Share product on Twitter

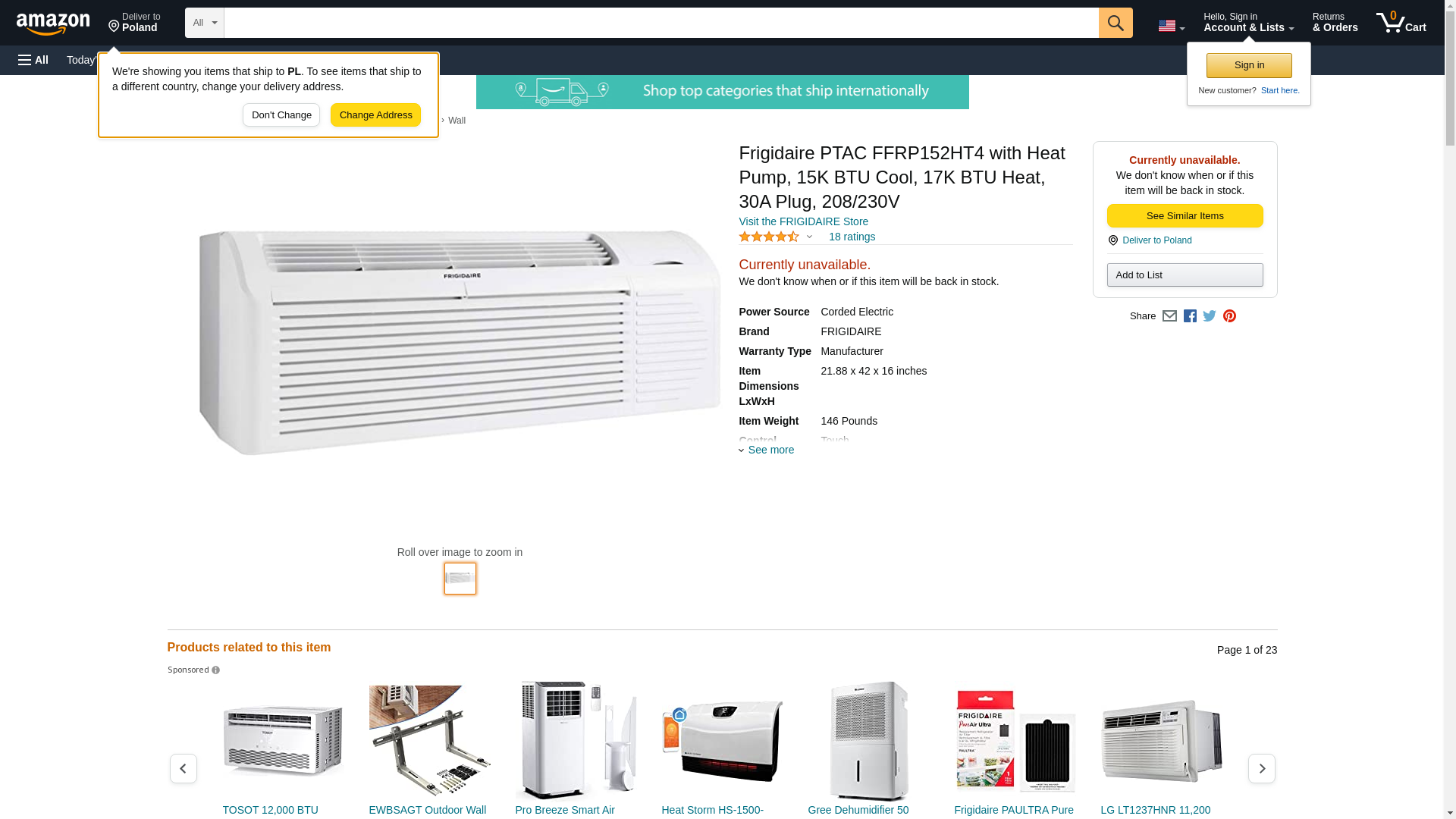[1210, 316]
